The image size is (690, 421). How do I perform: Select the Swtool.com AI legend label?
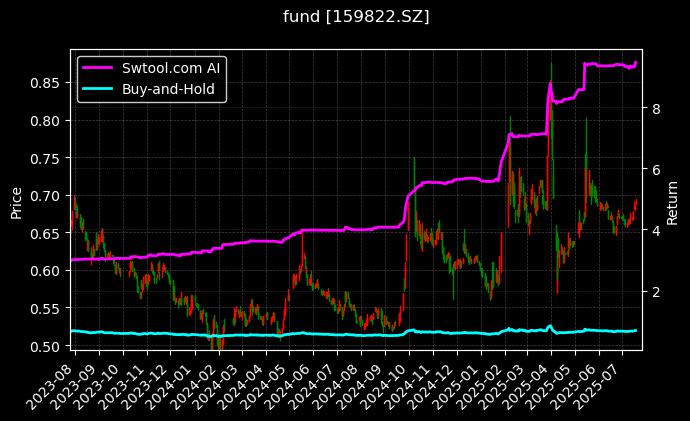coord(174,68)
